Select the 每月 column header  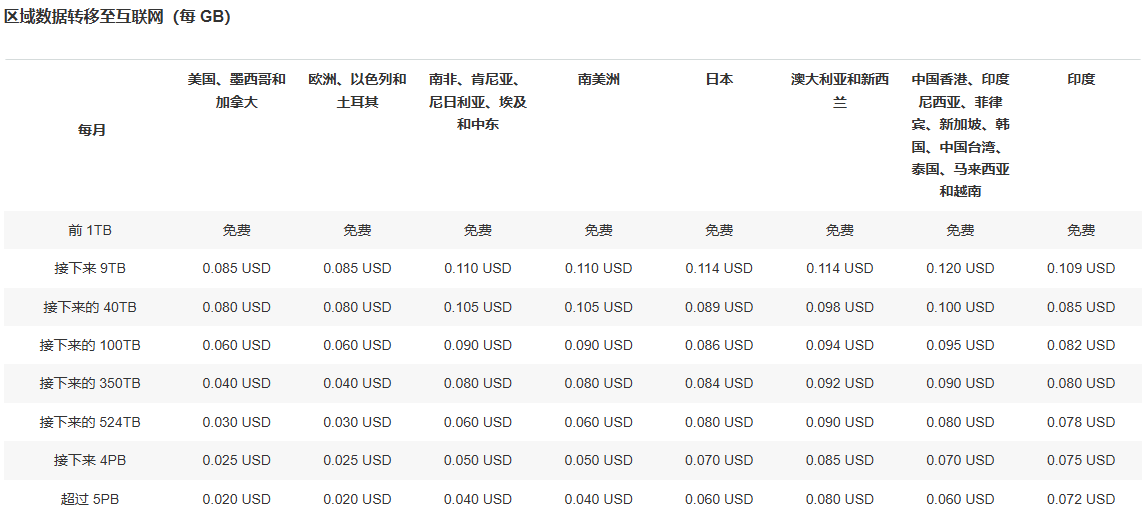91,130
